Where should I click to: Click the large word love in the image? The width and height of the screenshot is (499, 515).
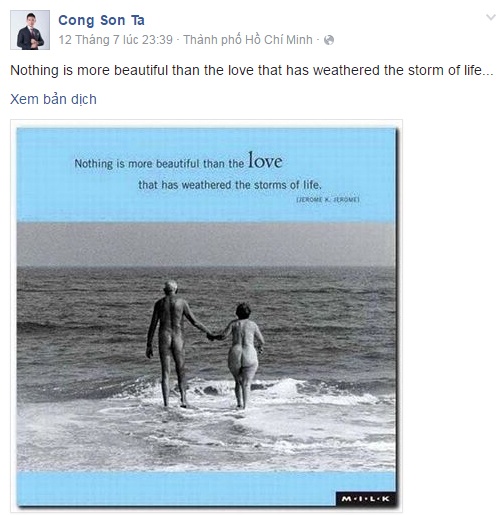(x=265, y=161)
